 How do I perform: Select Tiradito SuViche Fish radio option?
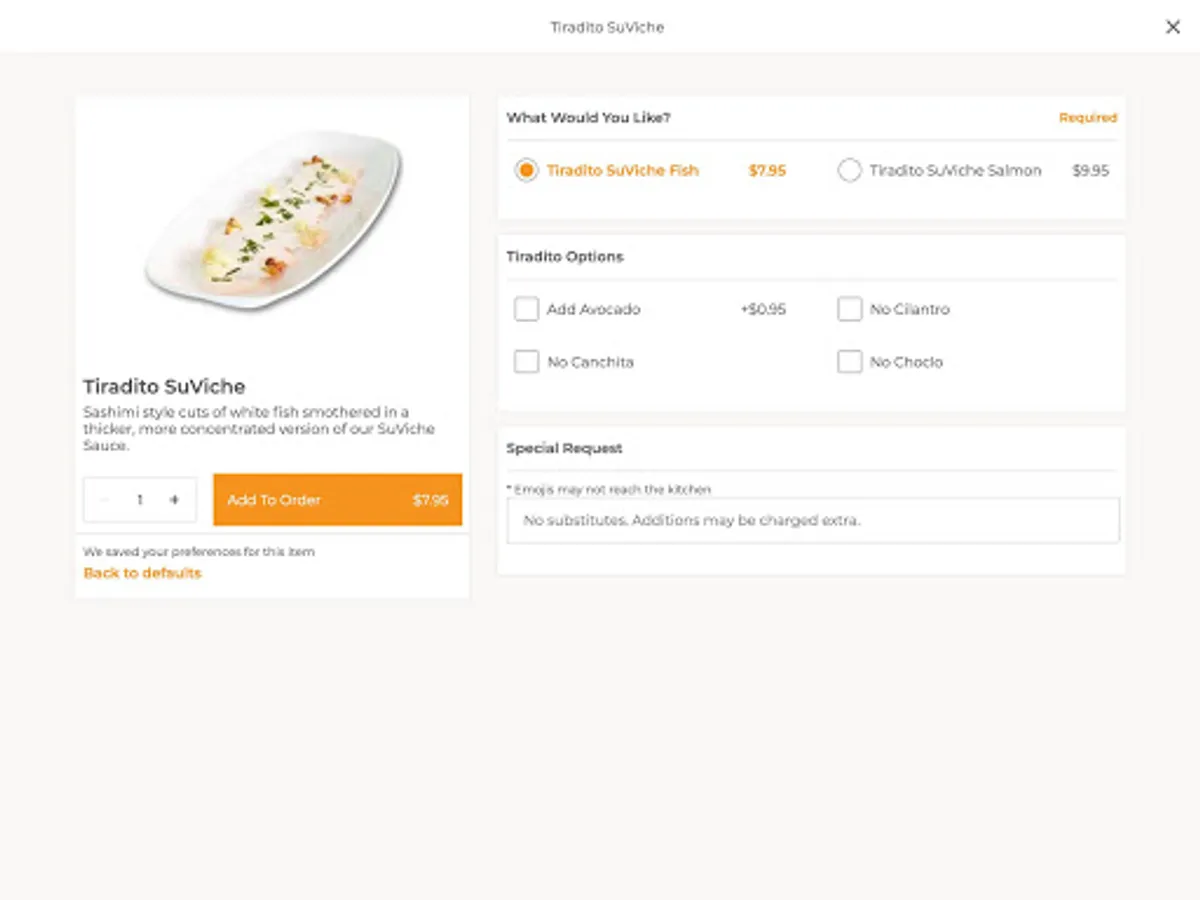click(526, 171)
